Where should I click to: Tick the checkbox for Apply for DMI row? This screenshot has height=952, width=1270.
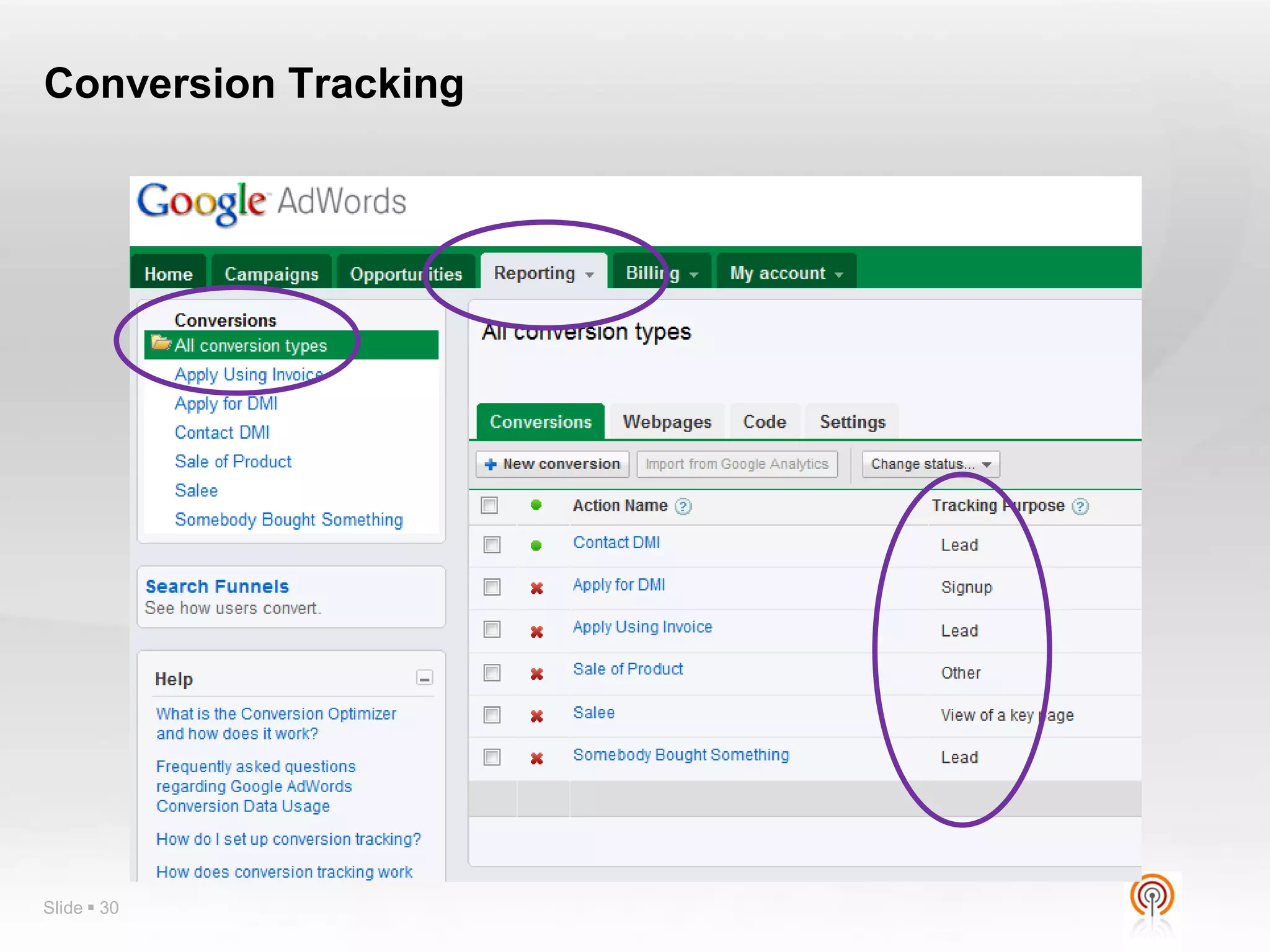pos(492,587)
